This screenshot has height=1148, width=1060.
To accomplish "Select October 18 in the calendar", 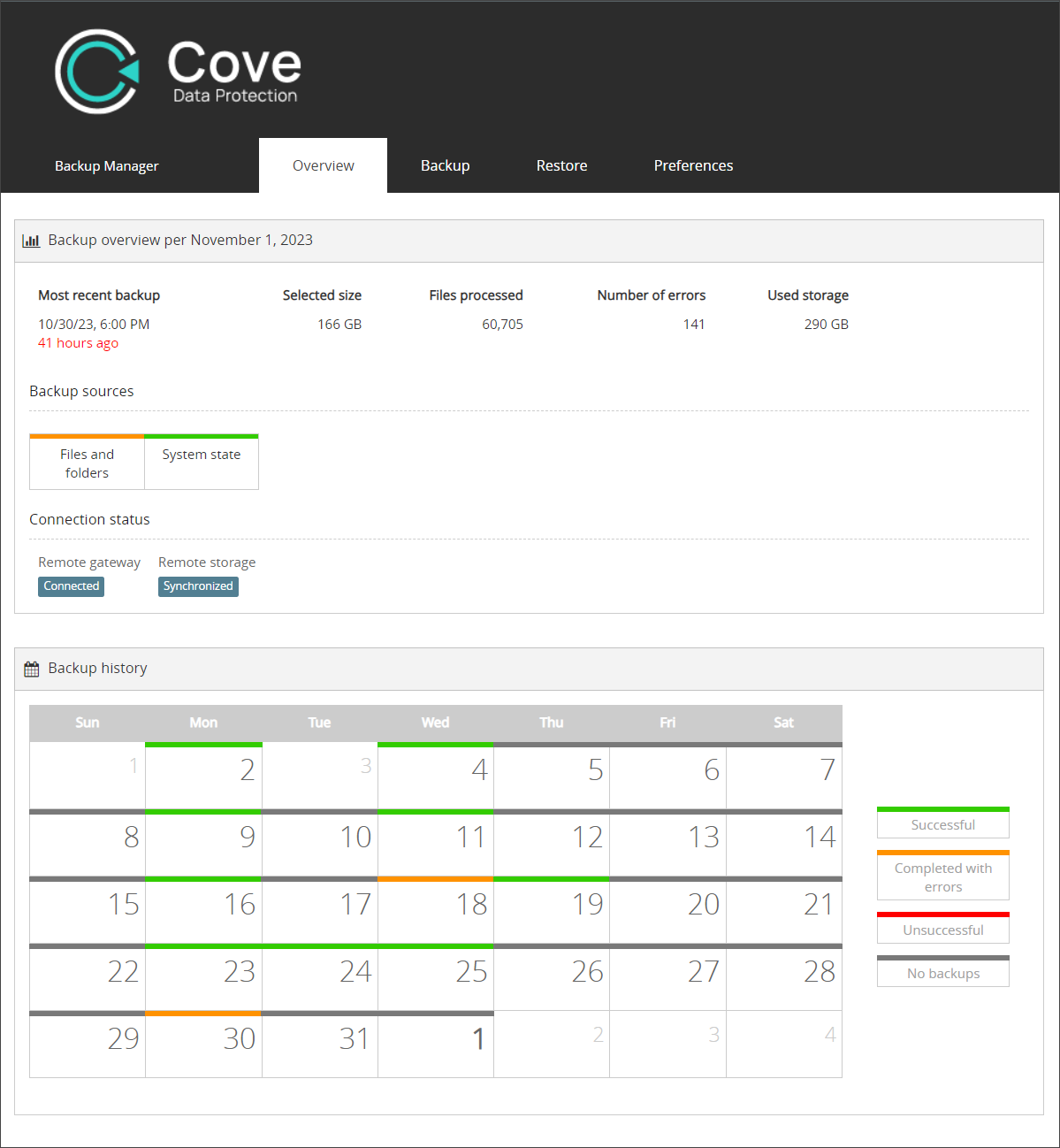I will coord(436,909).
